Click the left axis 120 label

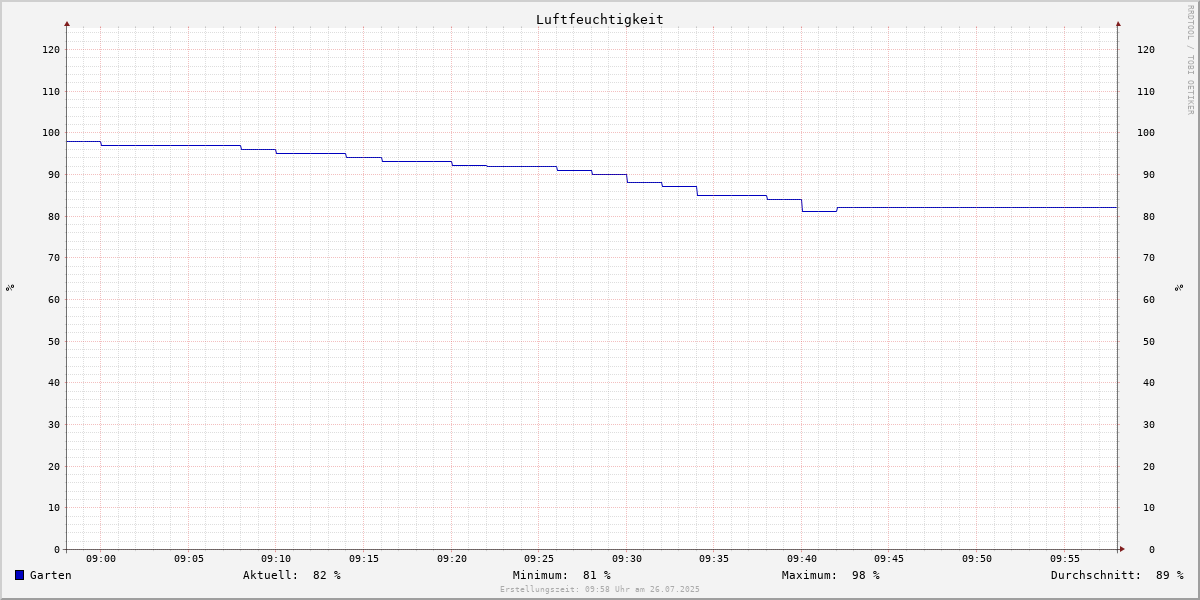point(51,50)
